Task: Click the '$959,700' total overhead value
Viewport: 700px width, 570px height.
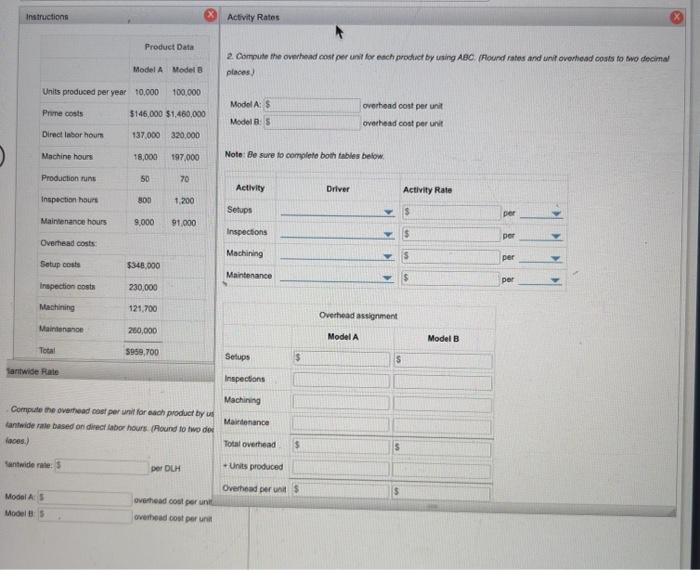Action: tap(142, 352)
